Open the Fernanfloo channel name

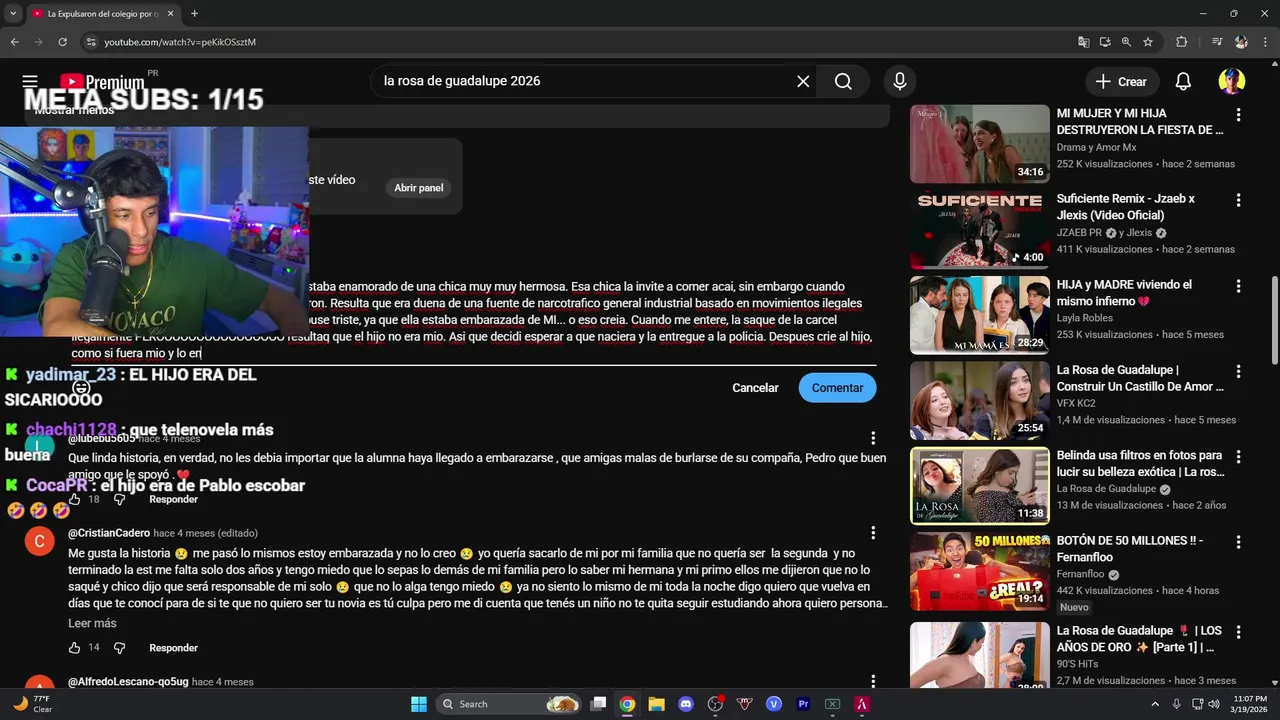point(1080,574)
